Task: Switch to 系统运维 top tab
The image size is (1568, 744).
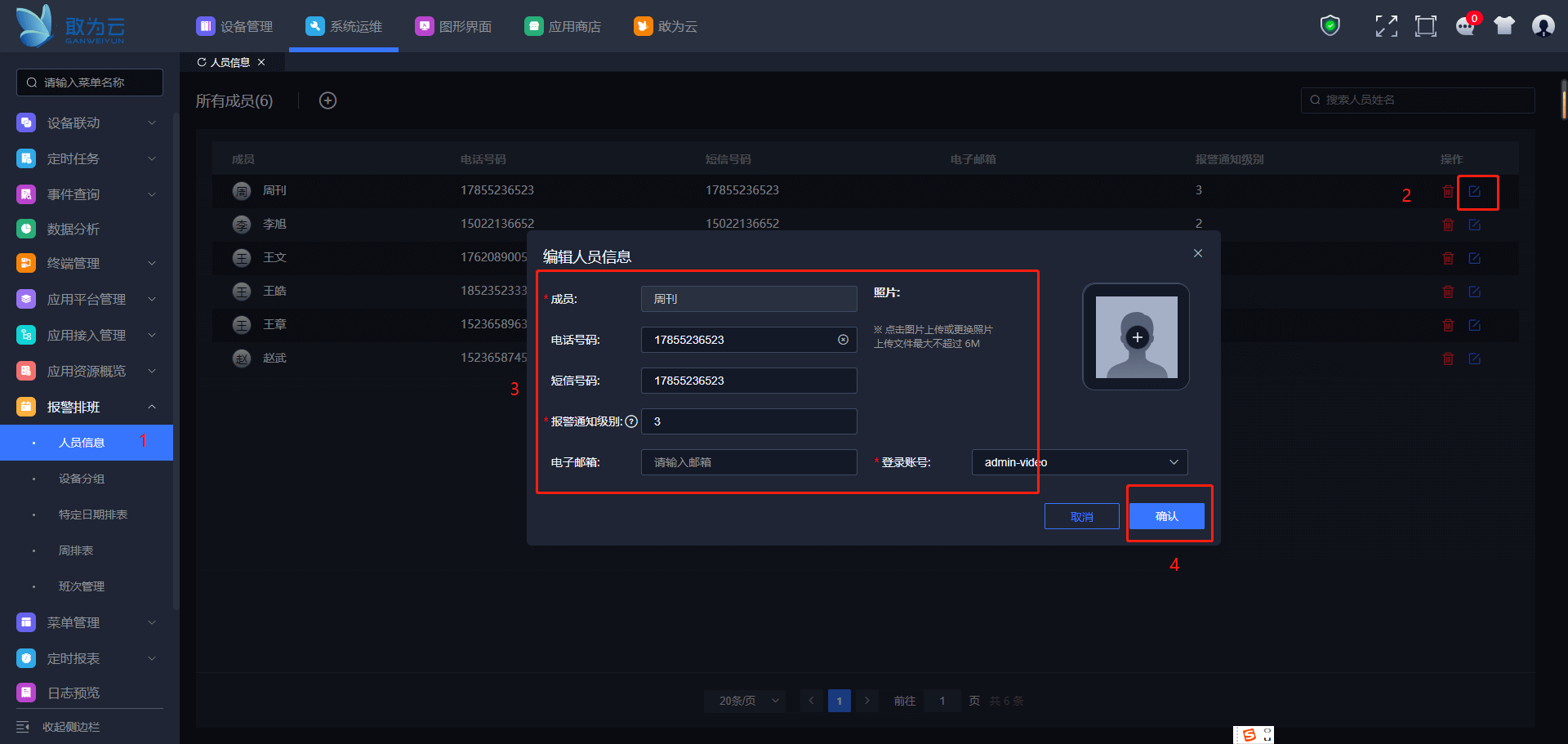Action: (x=344, y=26)
